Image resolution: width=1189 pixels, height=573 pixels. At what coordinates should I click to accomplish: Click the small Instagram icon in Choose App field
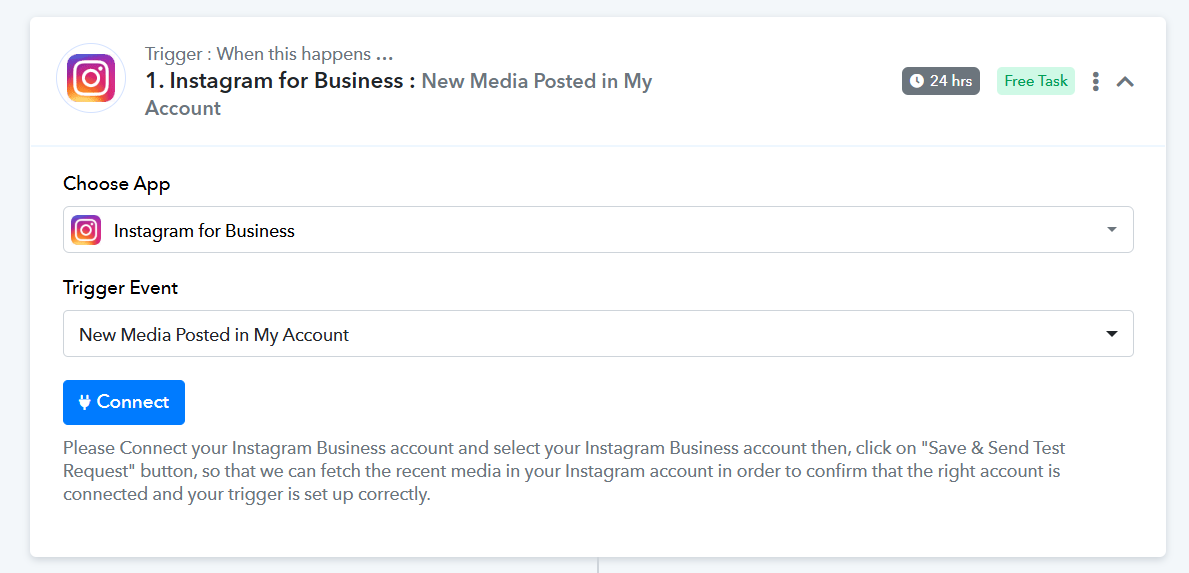(87, 230)
